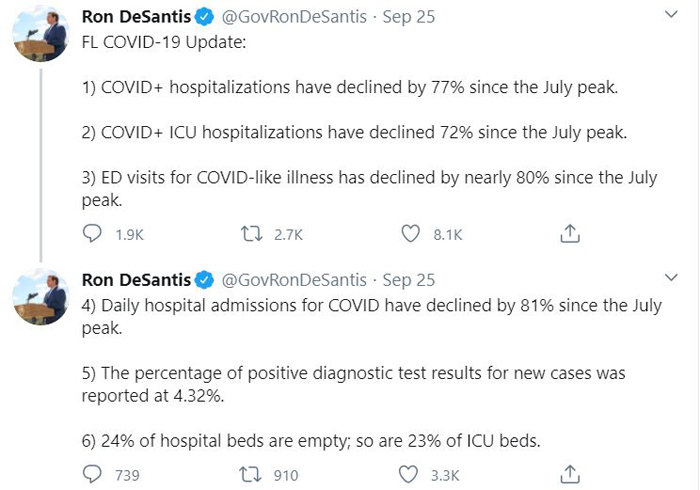This screenshot has height=490, width=700.
Task: Click the profile avatar on the first tweet
Action: 40,33
